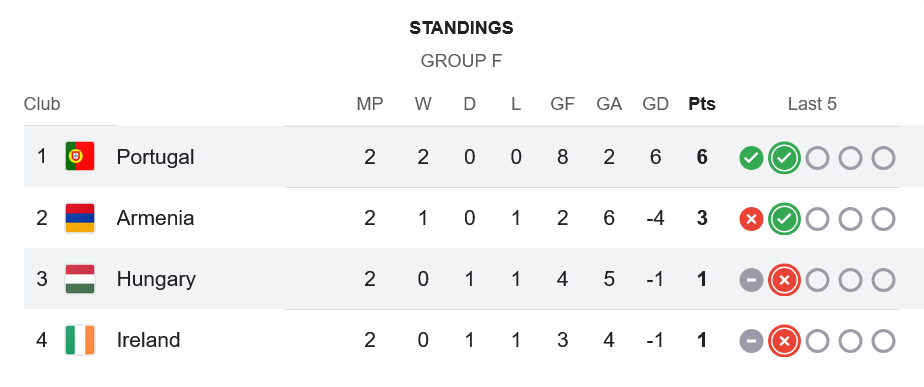Click the Ireland flag icon
The height and width of the screenshot is (387, 924).
click(x=80, y=340)
